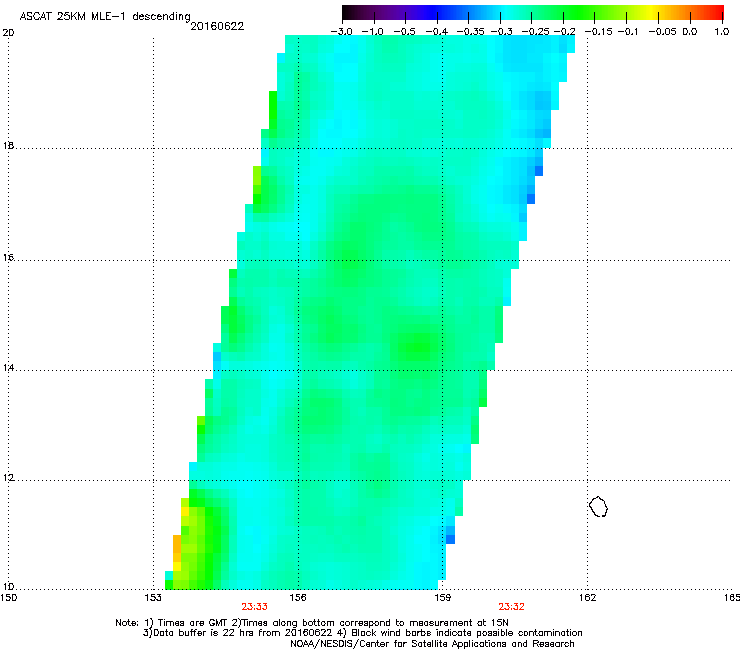Click longitude axis label 153
Image resolution: width=740 pixels, height=650 pixels.
click(153, 598)
